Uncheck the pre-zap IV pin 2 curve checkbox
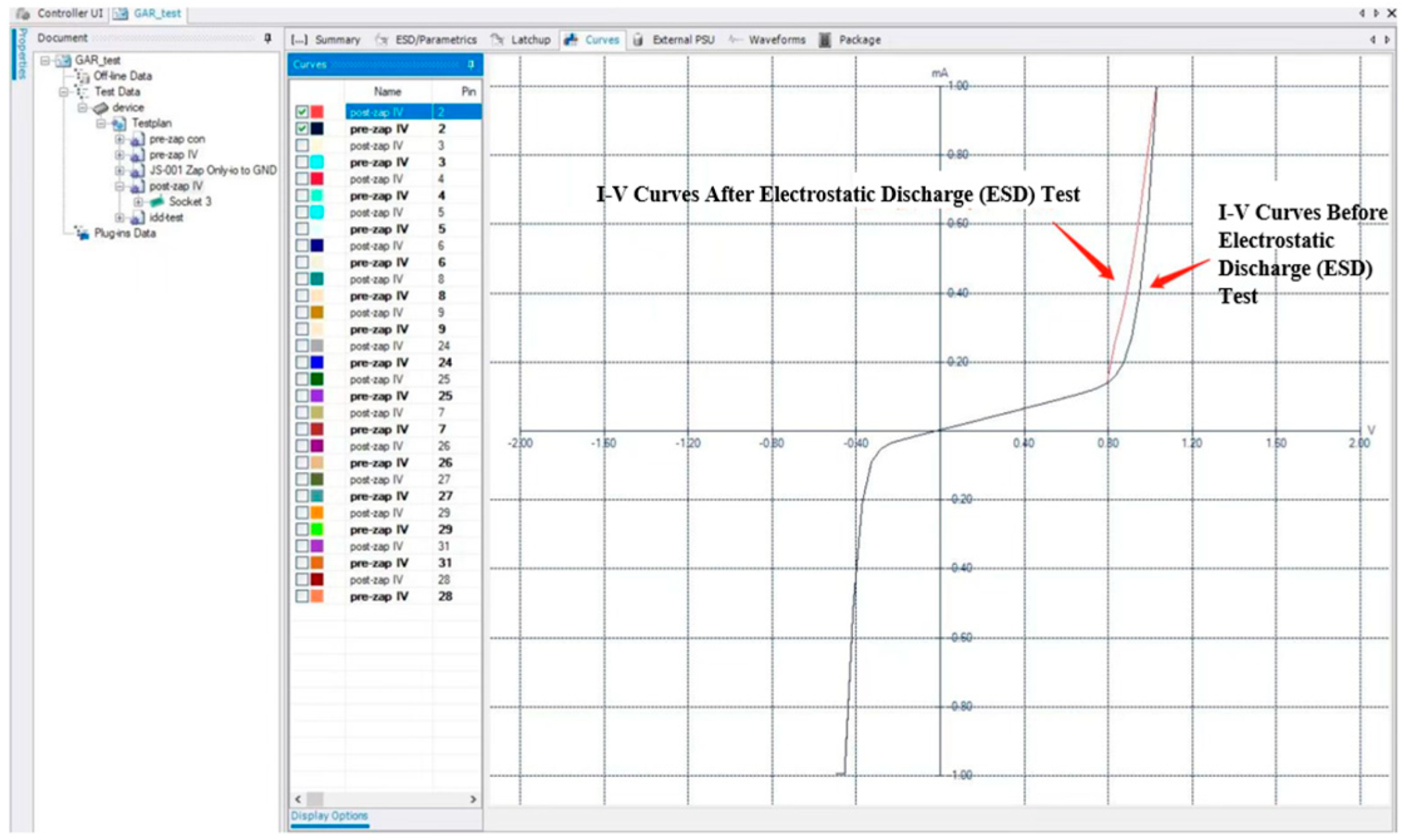 pos(301,129)
